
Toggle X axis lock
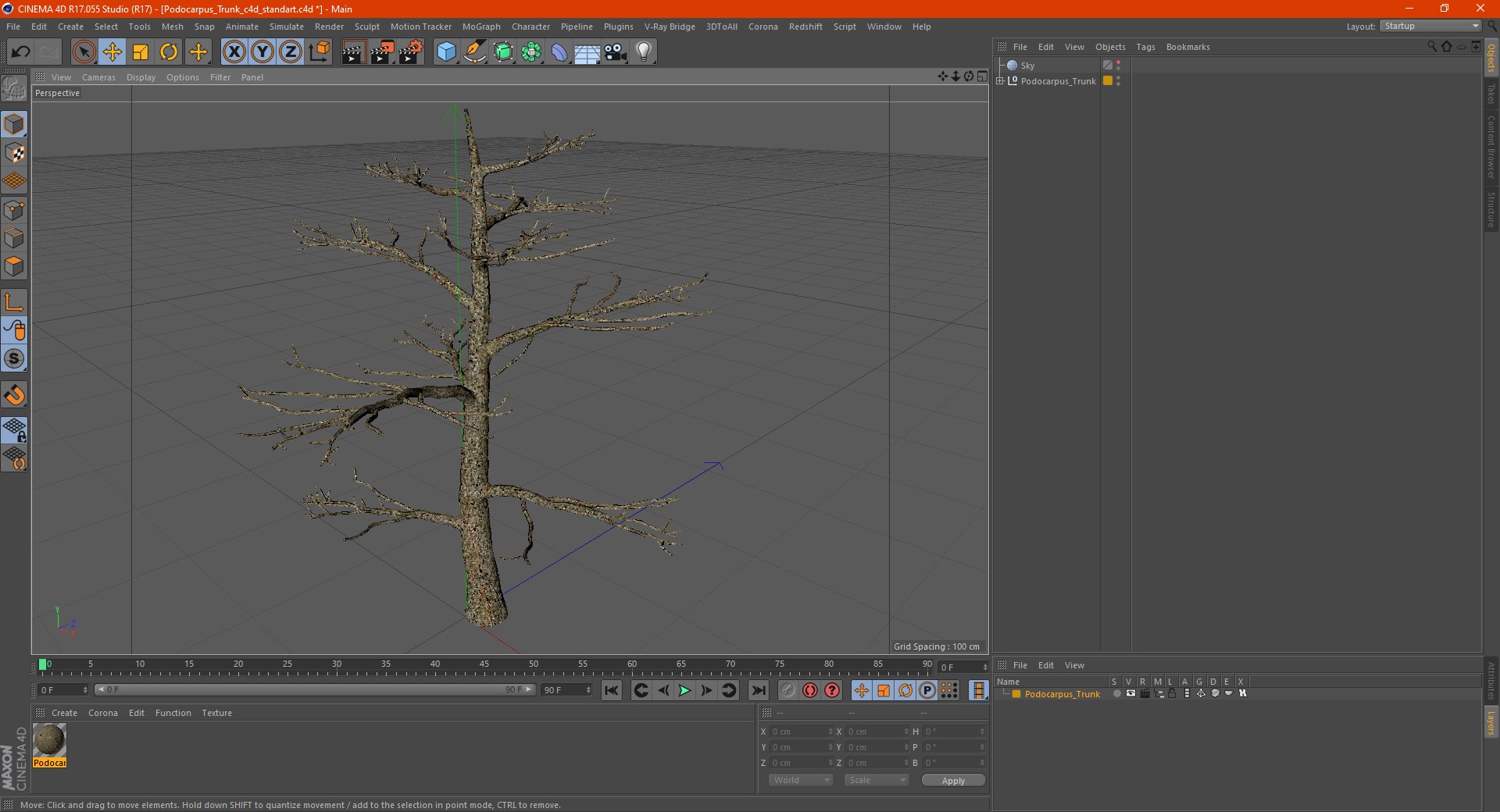click(234, 52)
